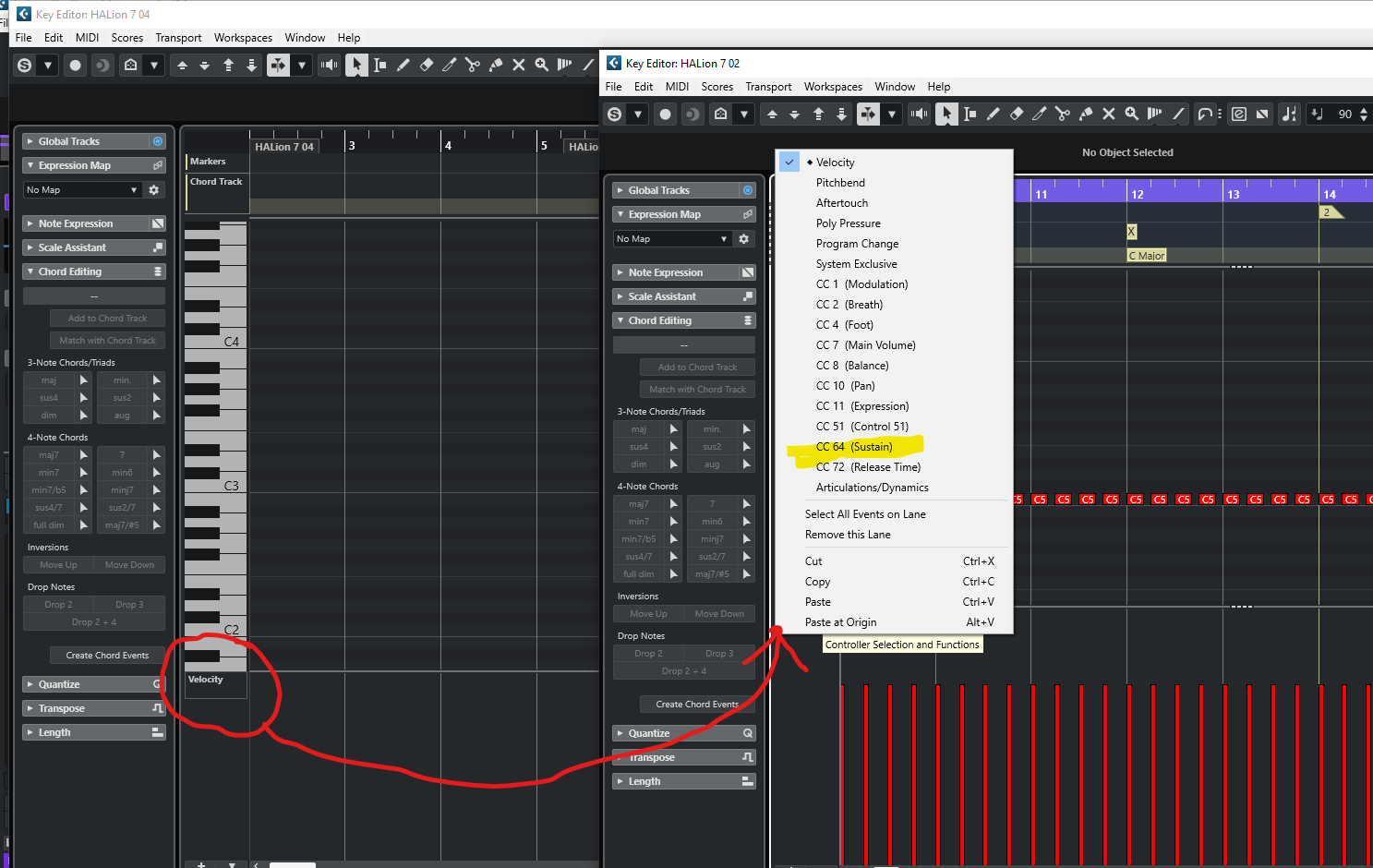Screen dimensions: 1373x868
Task: Choose Pitchbend from the controller menu
Action: coord(894,183)
